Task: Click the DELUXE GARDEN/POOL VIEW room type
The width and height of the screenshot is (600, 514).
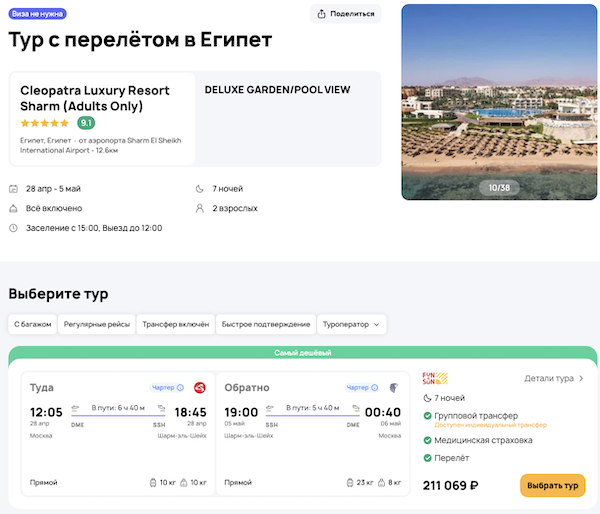Action: pos(277,90)
